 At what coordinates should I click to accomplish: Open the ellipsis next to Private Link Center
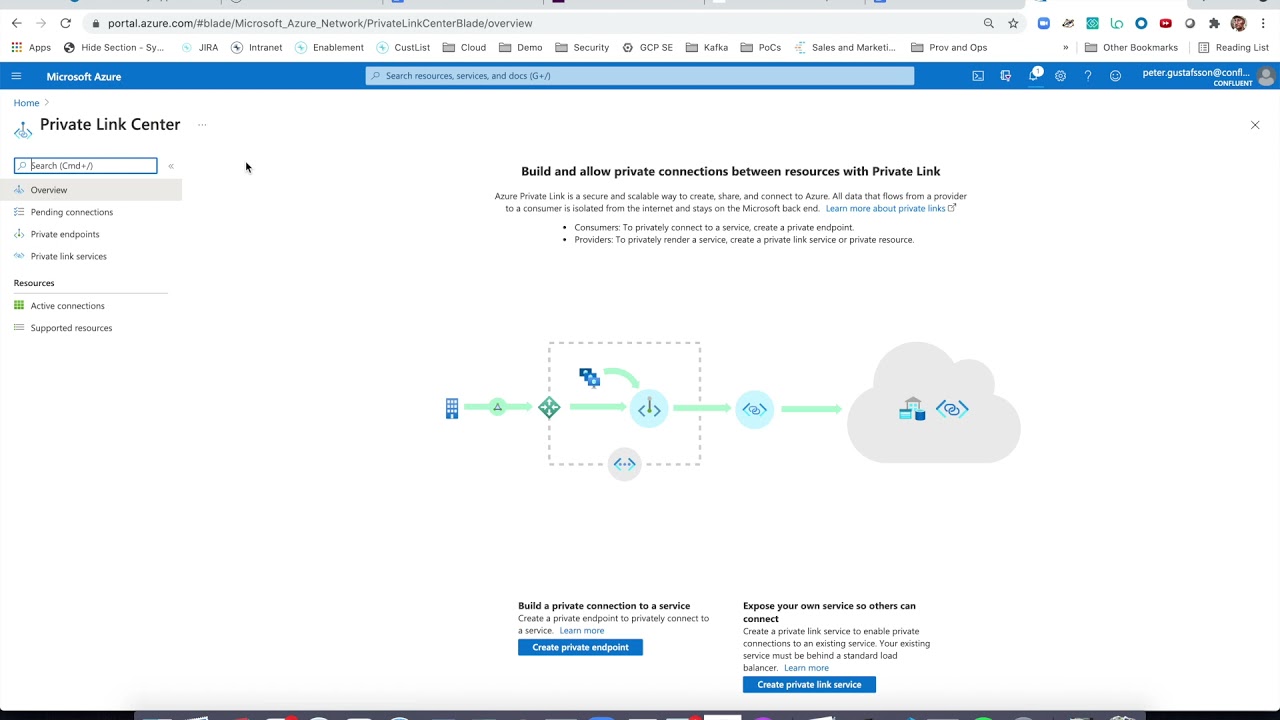(202, 125)
